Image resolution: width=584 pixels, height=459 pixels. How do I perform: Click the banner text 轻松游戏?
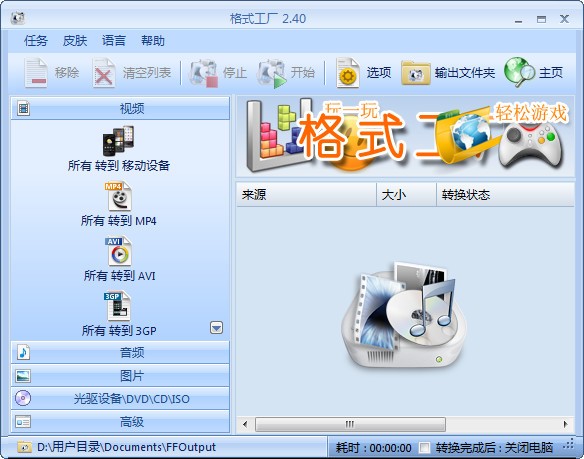click(531, 113)
